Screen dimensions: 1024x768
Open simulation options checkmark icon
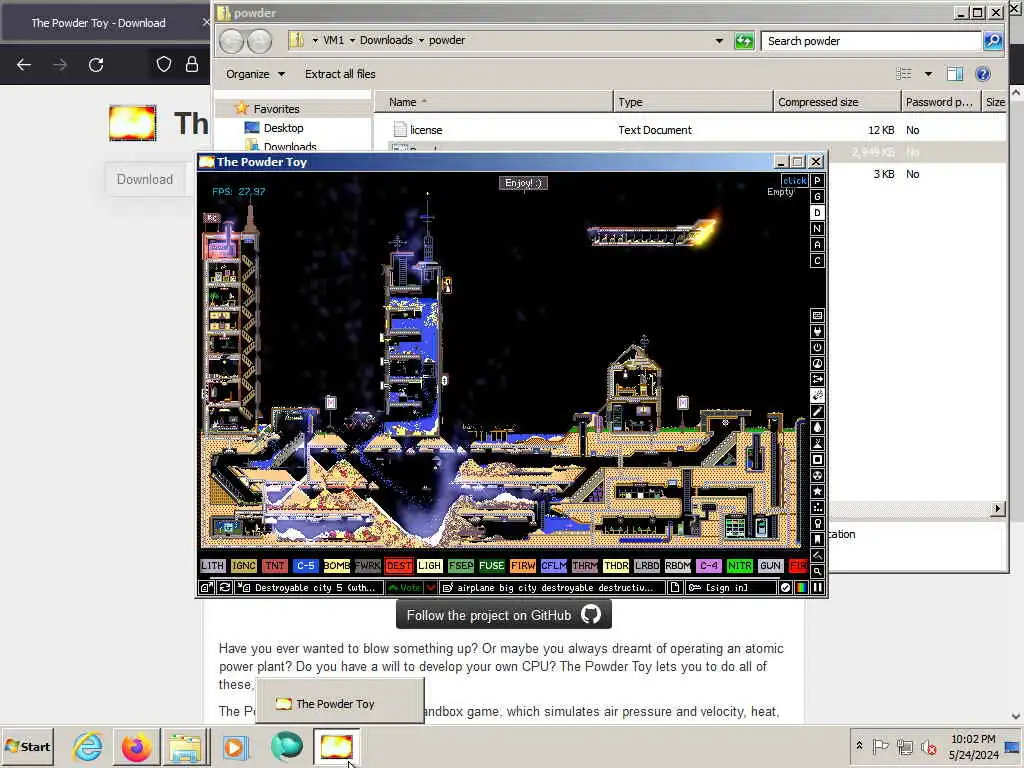coord(786,588)
